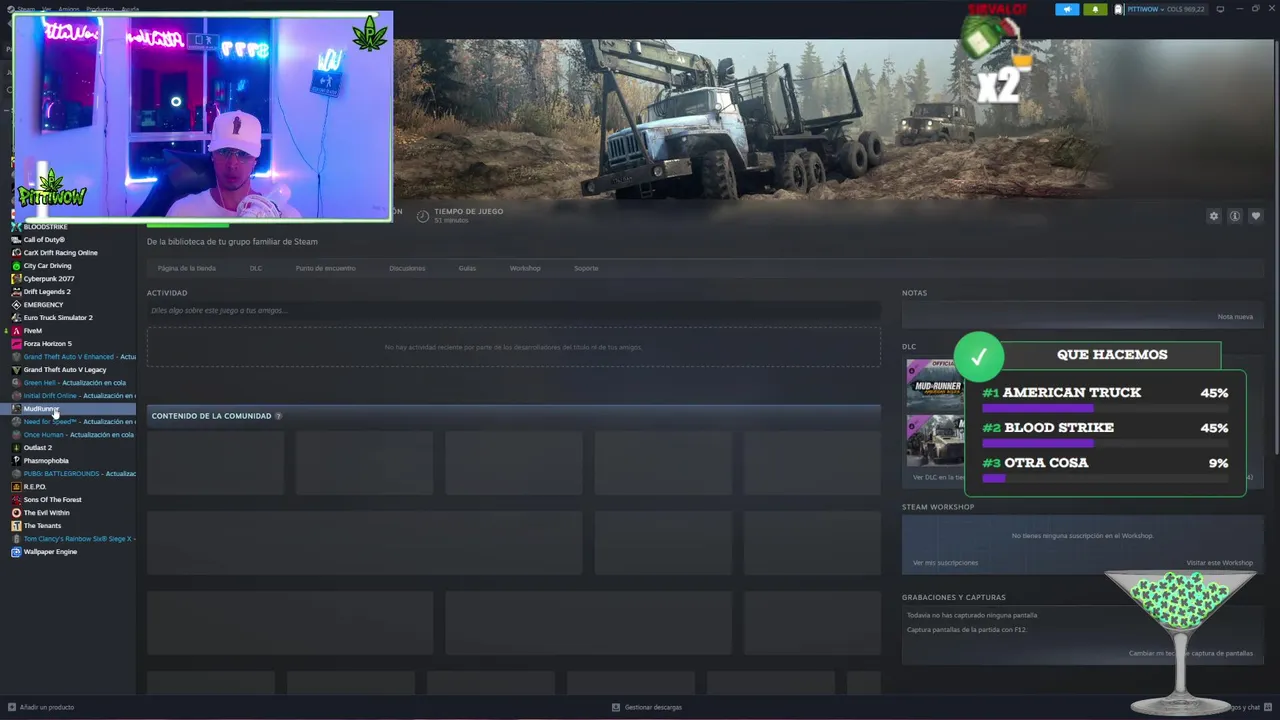
Task: Click Visitar este Workshop link
Action: (1219, 563)
